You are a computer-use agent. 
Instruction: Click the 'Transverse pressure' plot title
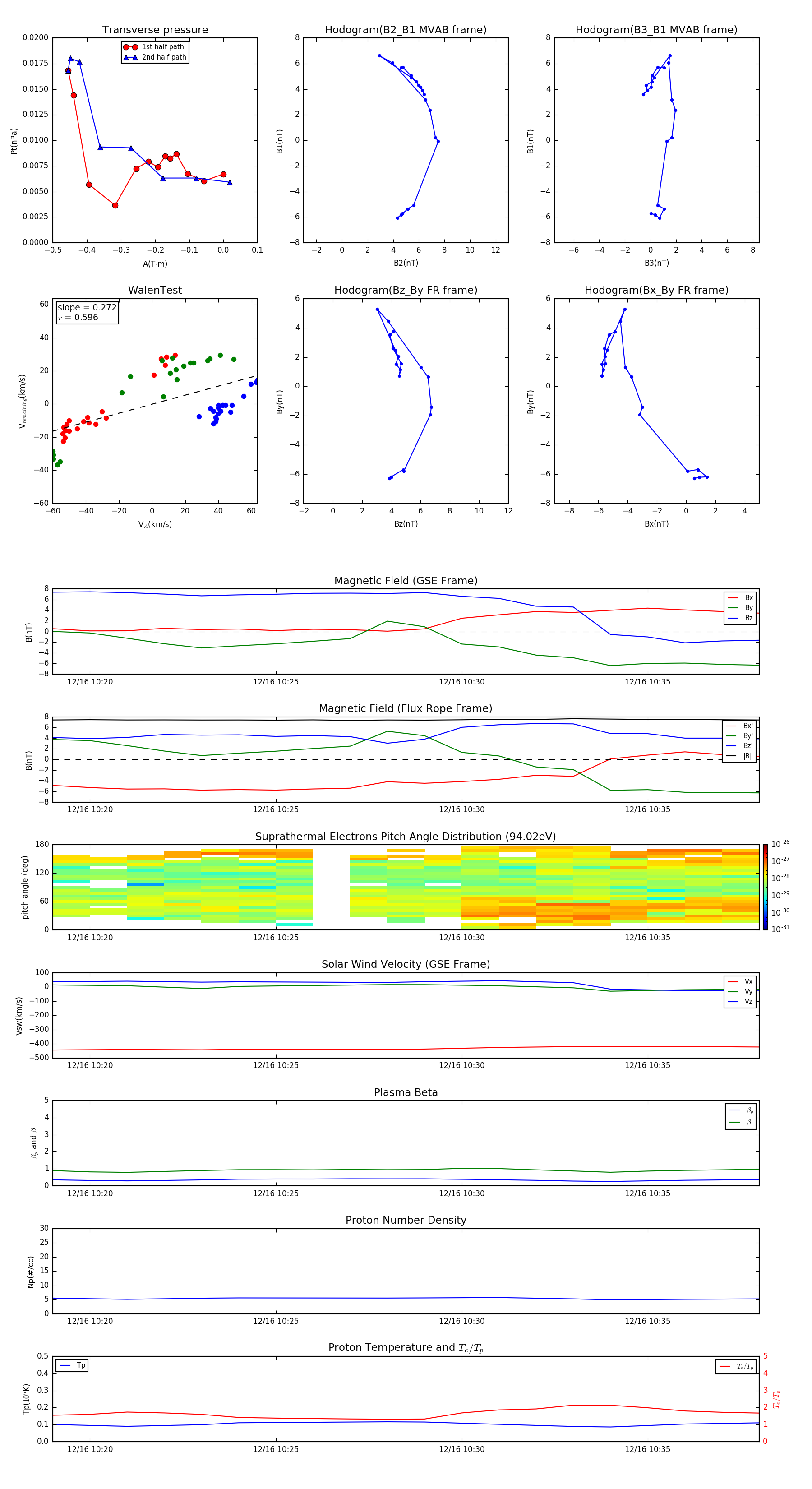[x=155, y=30]
